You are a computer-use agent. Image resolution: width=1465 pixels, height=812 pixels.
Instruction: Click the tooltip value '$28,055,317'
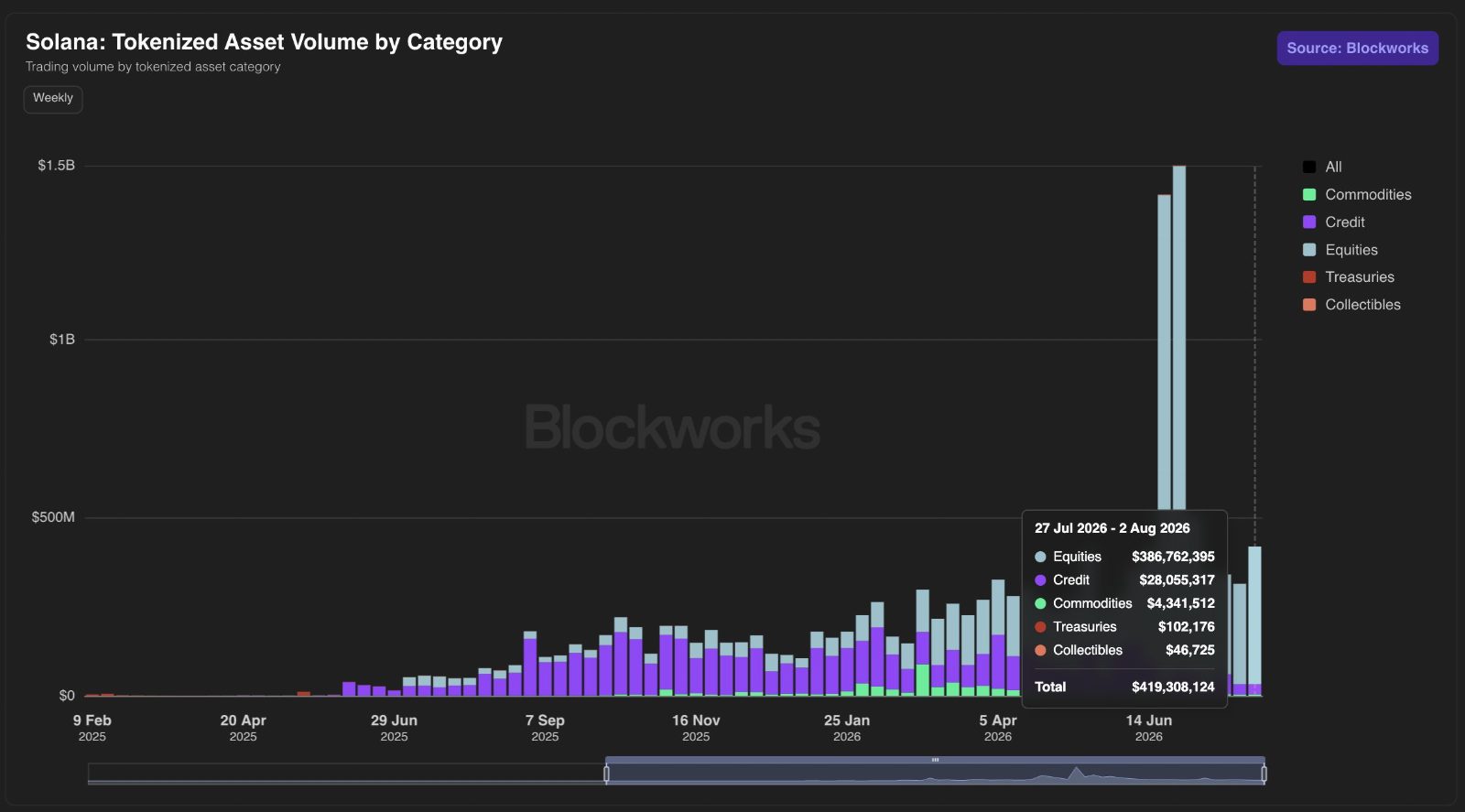pyautogui.click(x=1177, y=580)
